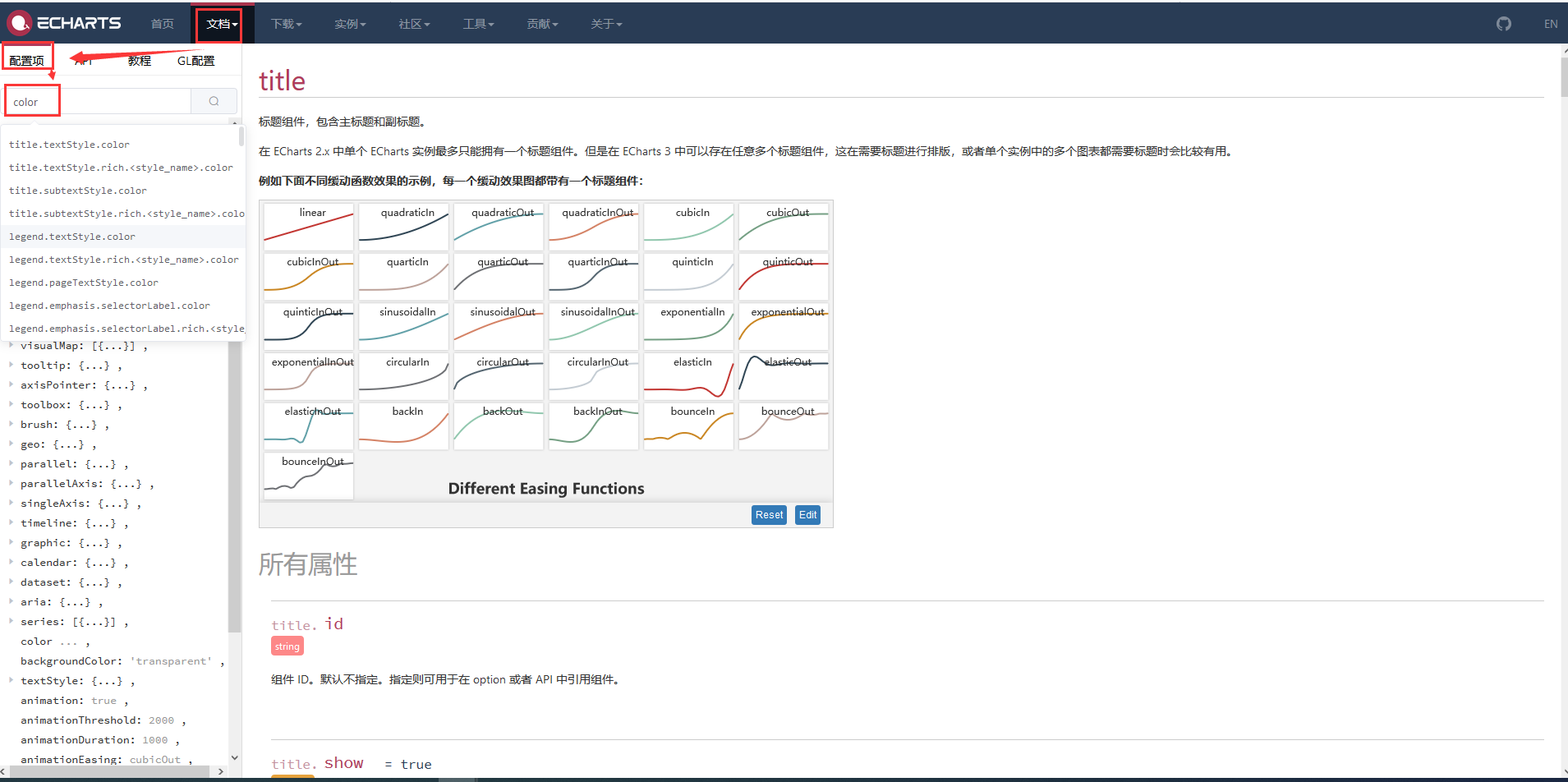Click the title. id property heading
This screenshot has width=1568, height=782.
[x=307, y=624]
